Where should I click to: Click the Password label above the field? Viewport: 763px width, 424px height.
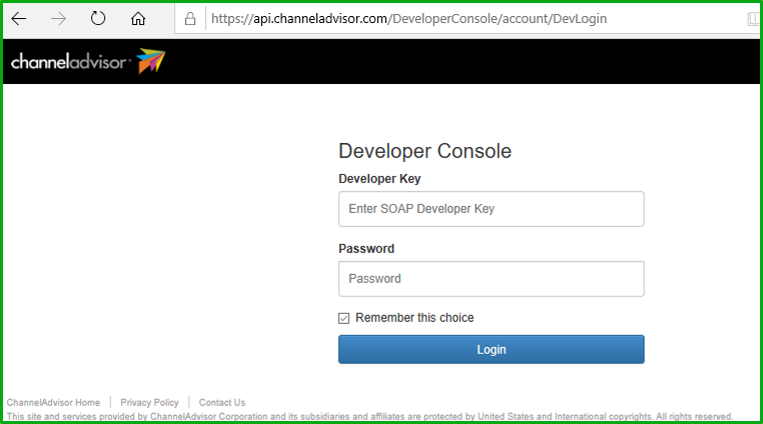click(x=366, y=249)
